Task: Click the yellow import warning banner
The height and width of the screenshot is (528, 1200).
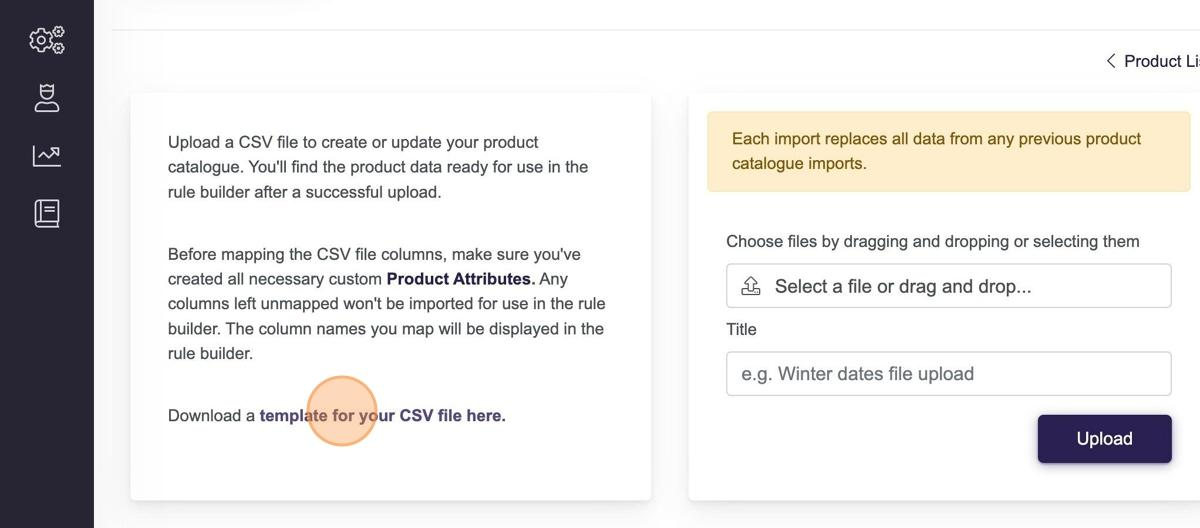Action: (948, 151)
